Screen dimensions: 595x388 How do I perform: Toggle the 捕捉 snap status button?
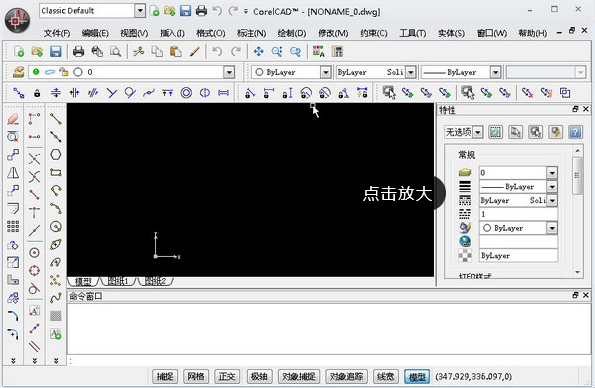(165, 376)
